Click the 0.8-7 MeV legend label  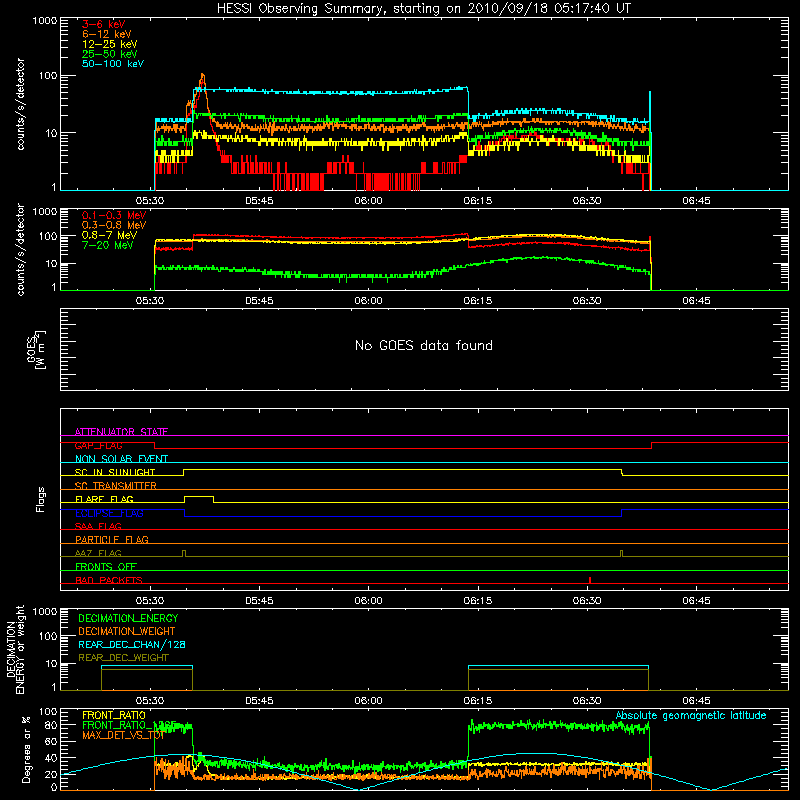pos(109,235)
